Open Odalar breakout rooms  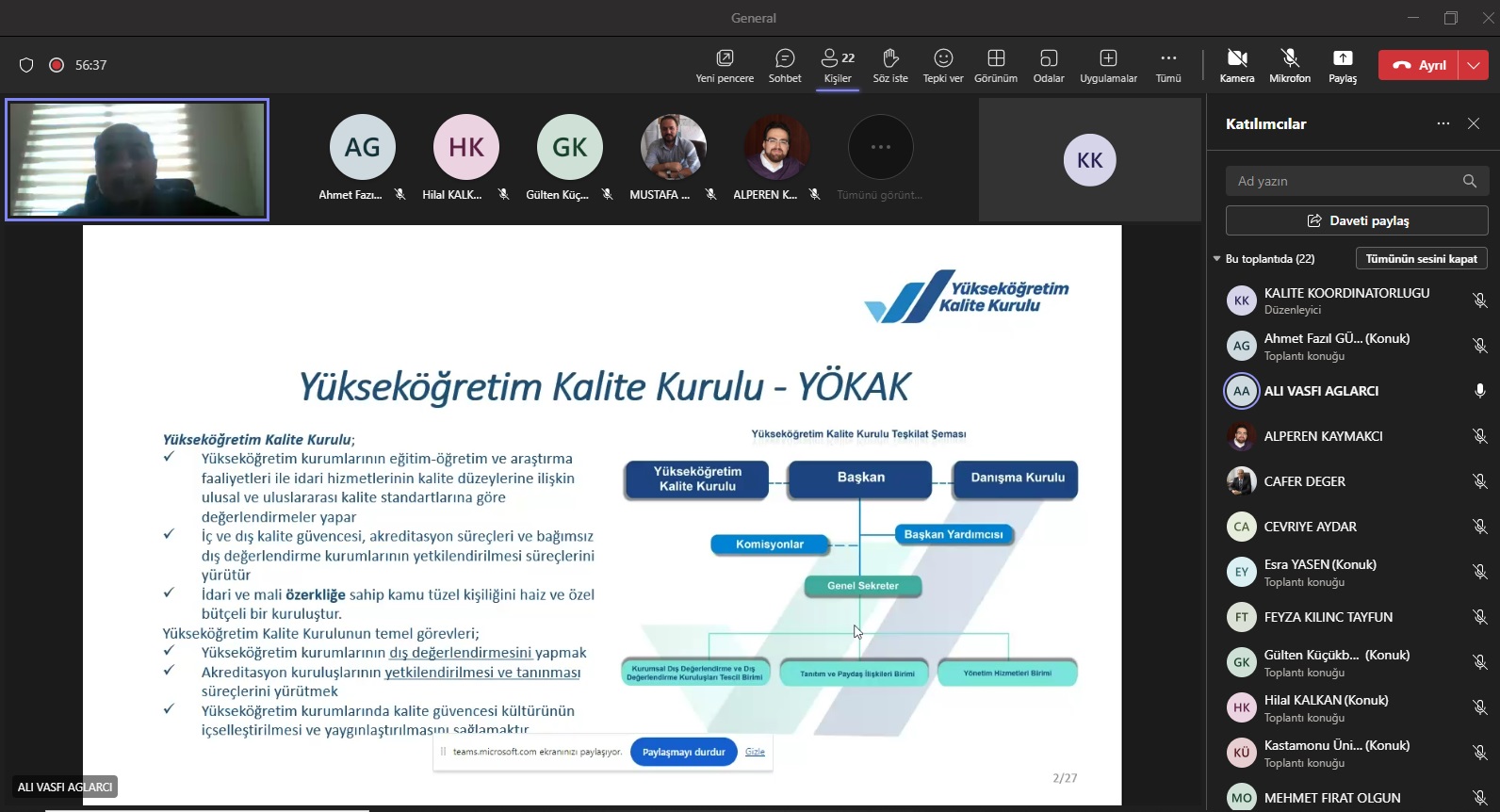coord(1049,66)
